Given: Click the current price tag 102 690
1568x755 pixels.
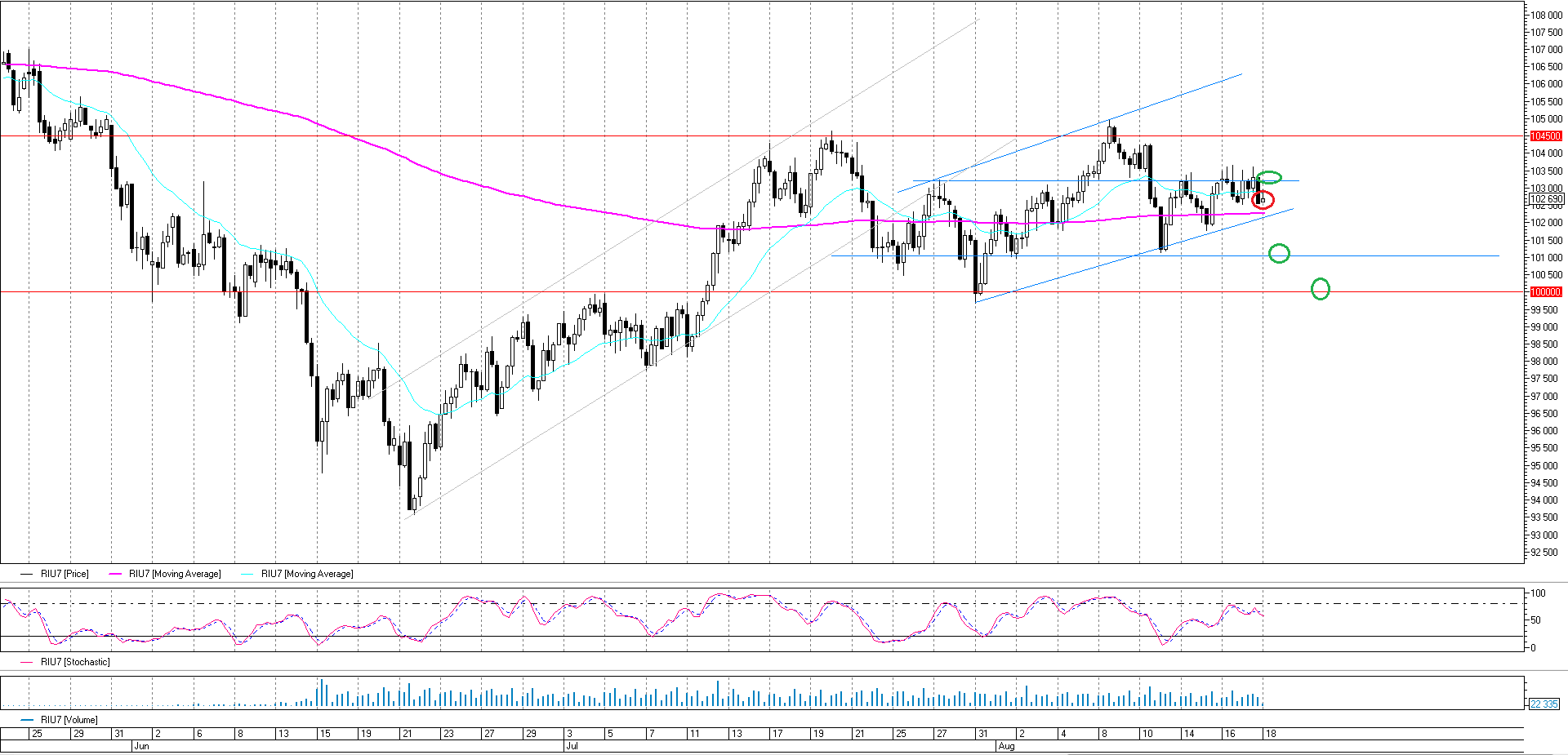Looking at the screenshot, I should [1546, 199].
